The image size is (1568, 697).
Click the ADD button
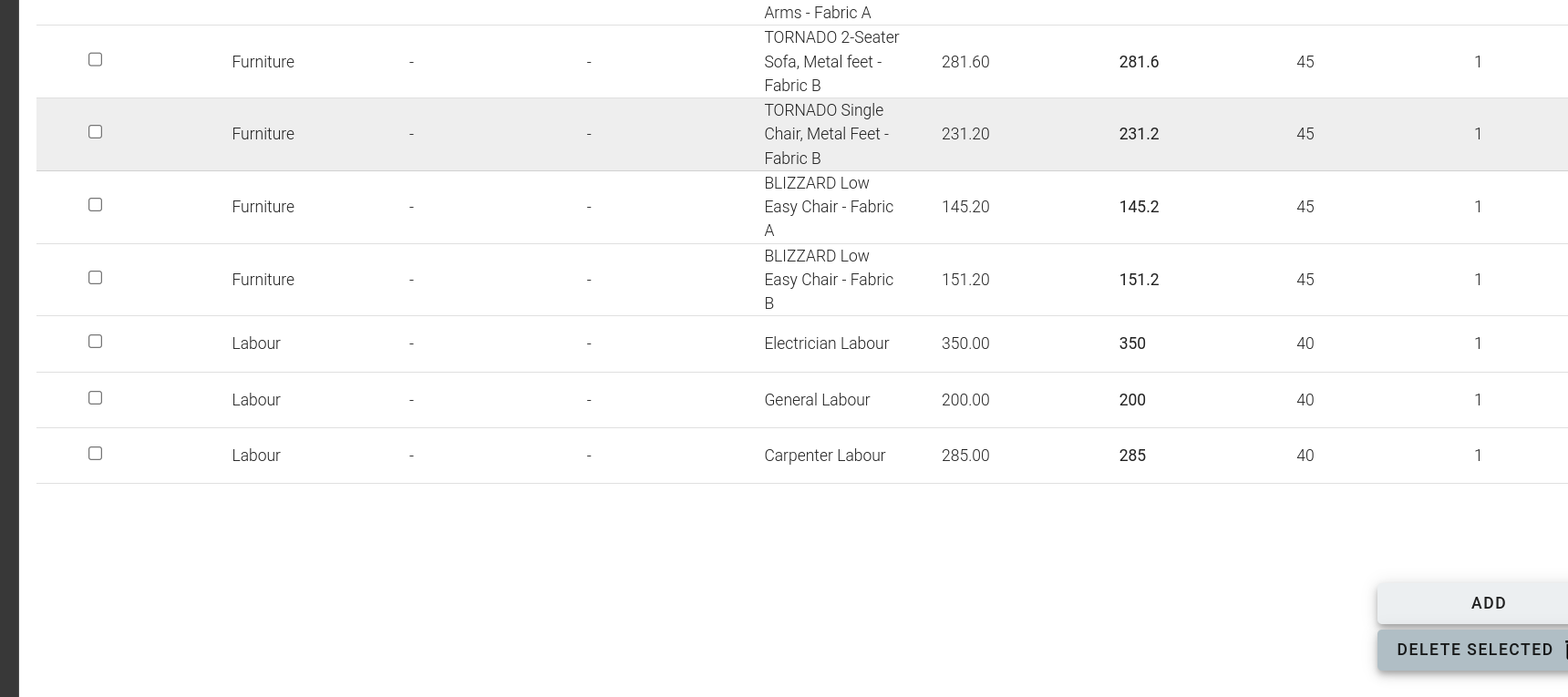1473,603
